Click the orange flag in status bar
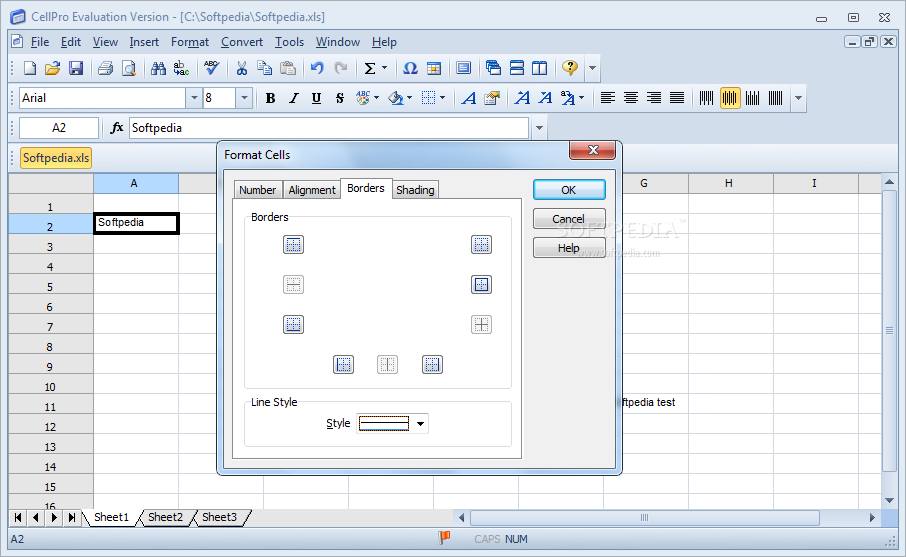 tap(444, 538)
